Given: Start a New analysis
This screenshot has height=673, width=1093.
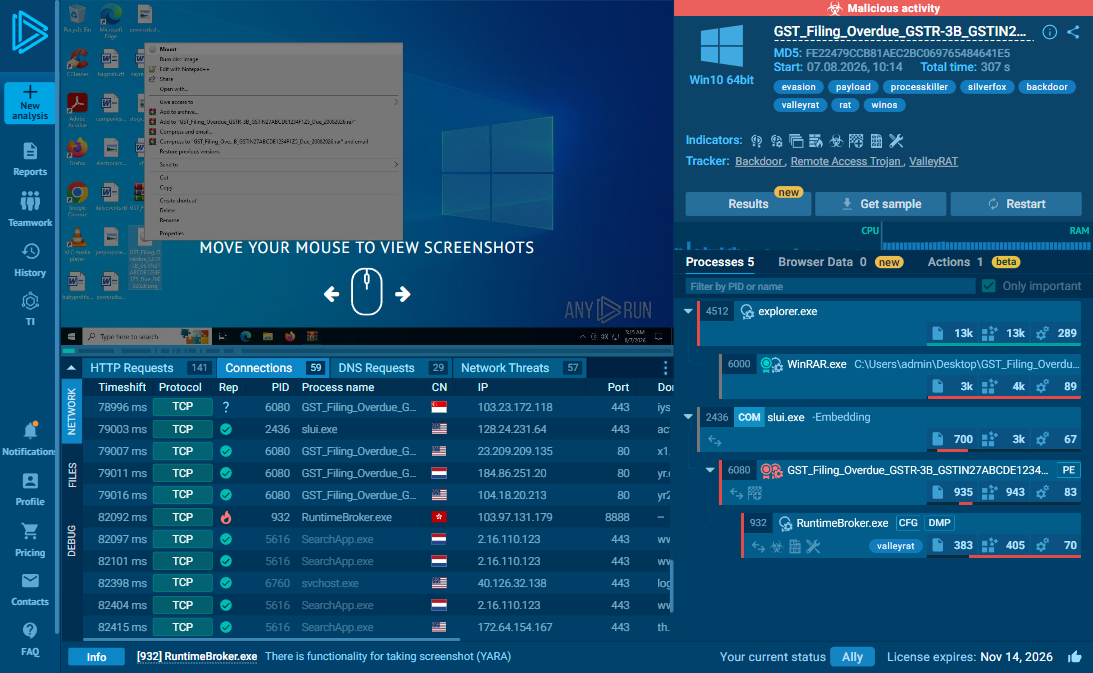Looking at the screenshot, I should pyautogui.click(x=29, y=103).
